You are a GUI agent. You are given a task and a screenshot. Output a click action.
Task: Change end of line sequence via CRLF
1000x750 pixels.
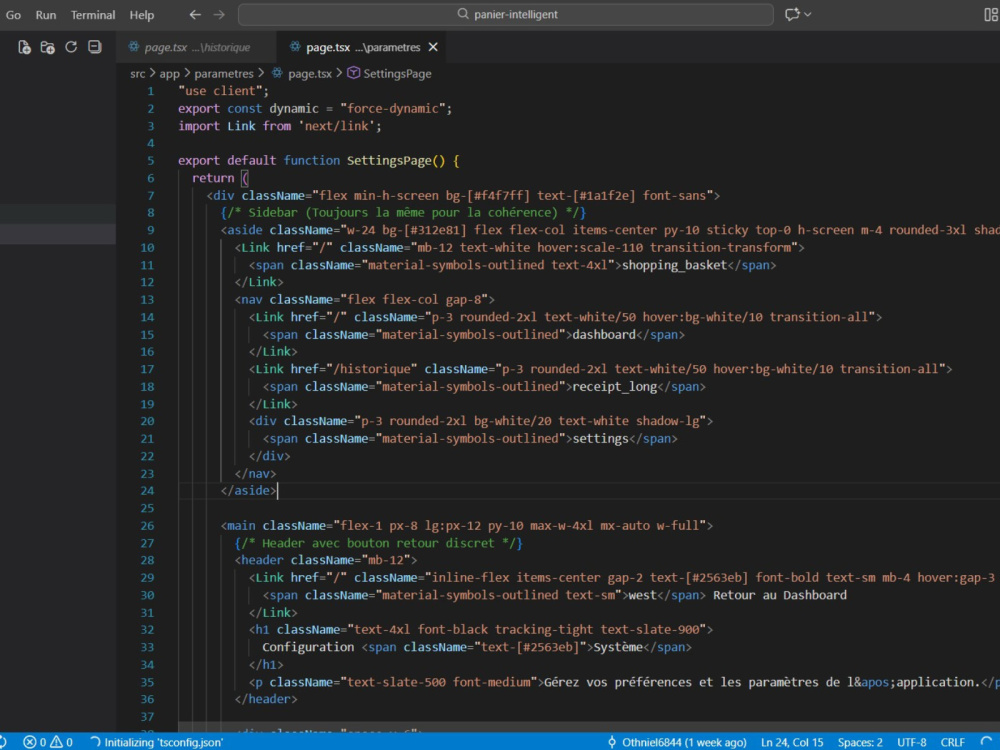coord(952,742)
